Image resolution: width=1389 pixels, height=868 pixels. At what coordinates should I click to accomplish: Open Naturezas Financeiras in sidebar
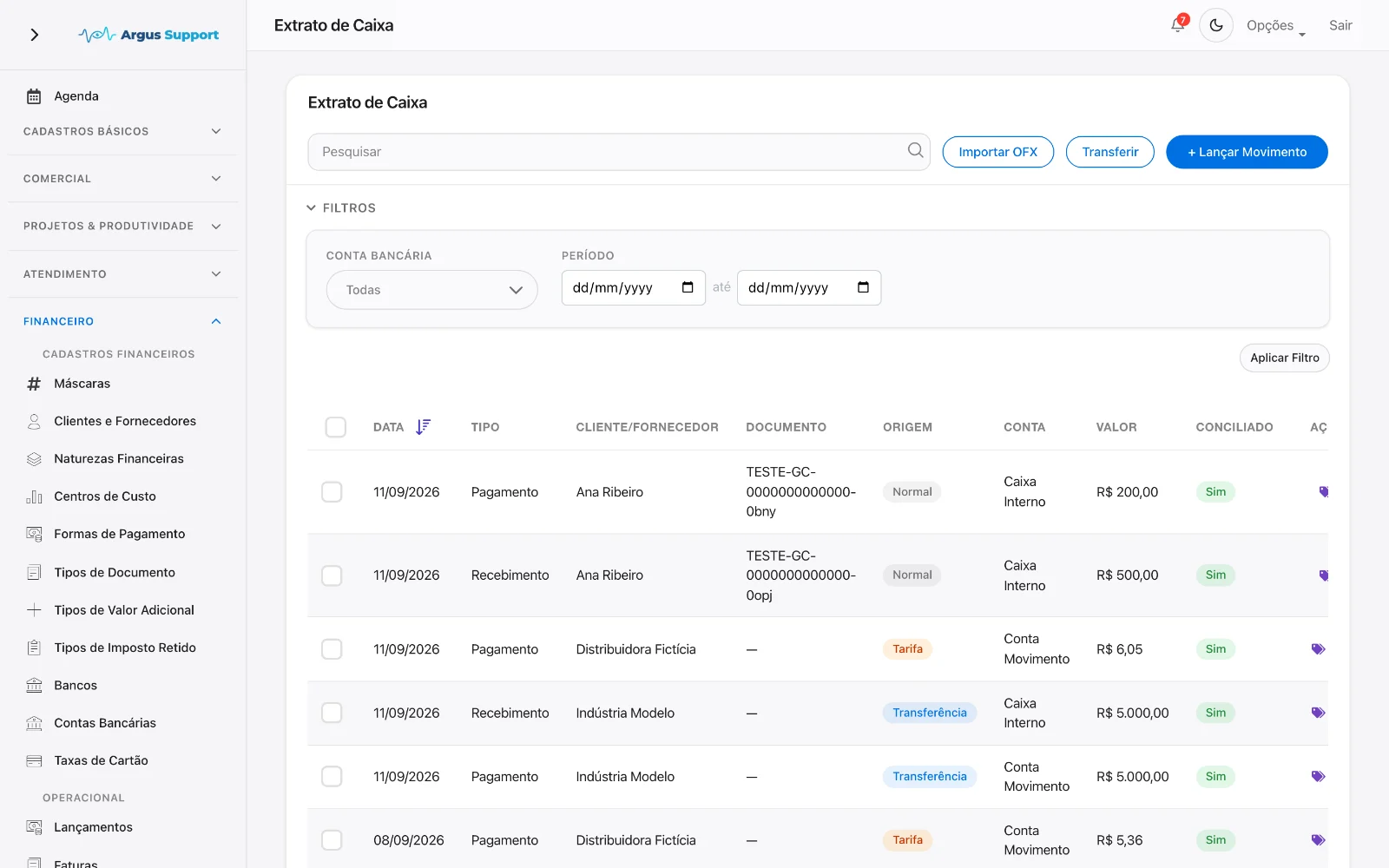click(x=105, y=458)
